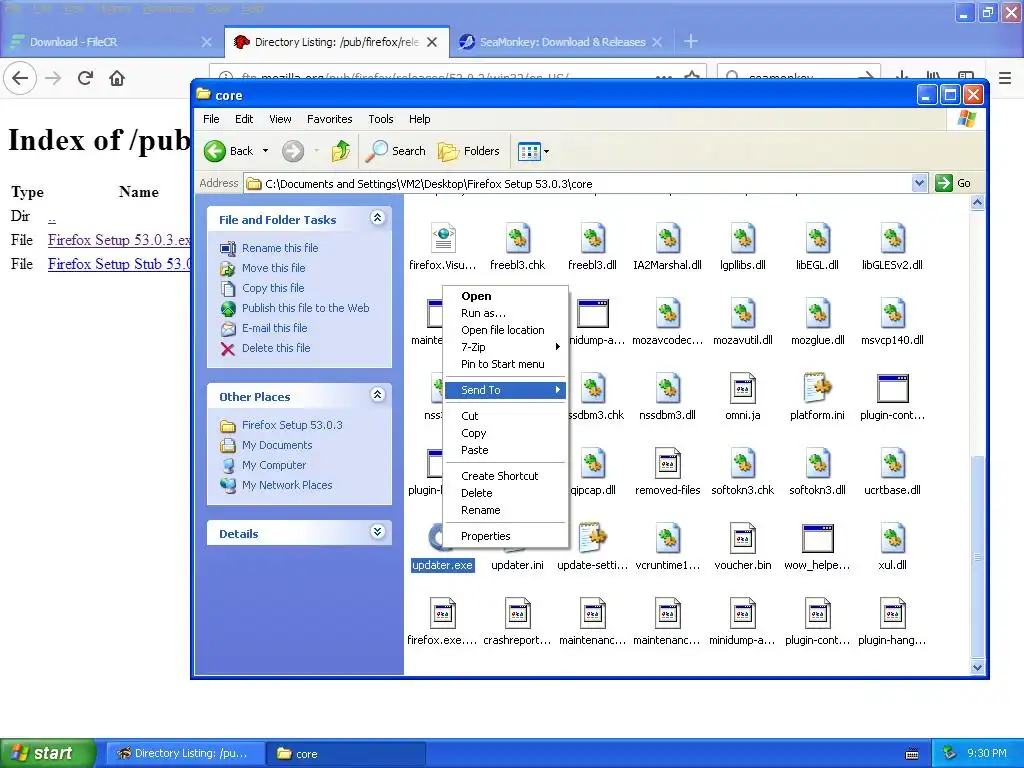Viewport: 1024px width, 768px height.
Task: Open My Documents from Other Places
Action: pyautogui.click(x=277, y=445)
